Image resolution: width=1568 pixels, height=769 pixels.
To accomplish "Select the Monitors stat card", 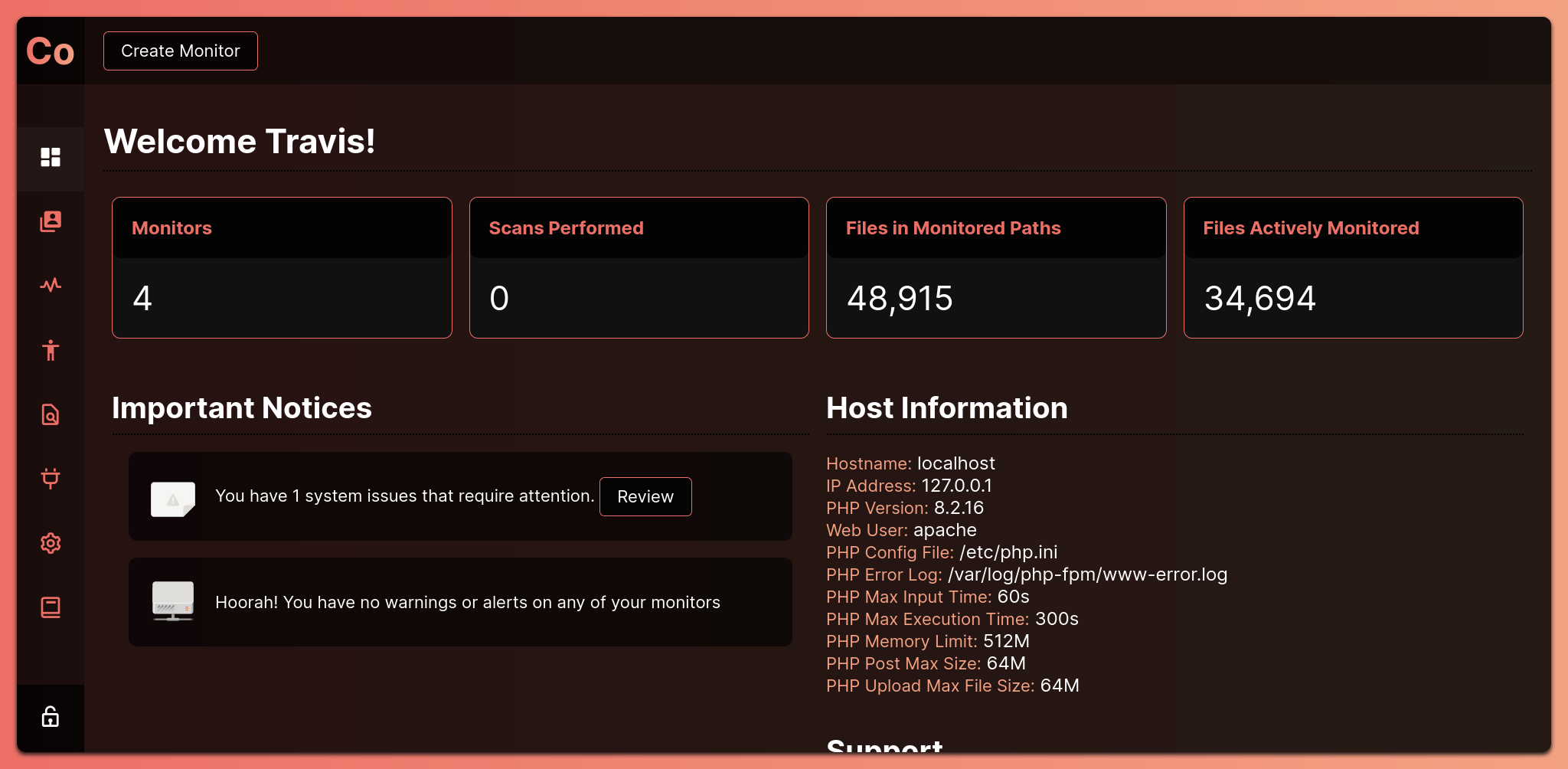I will [282, 267].
